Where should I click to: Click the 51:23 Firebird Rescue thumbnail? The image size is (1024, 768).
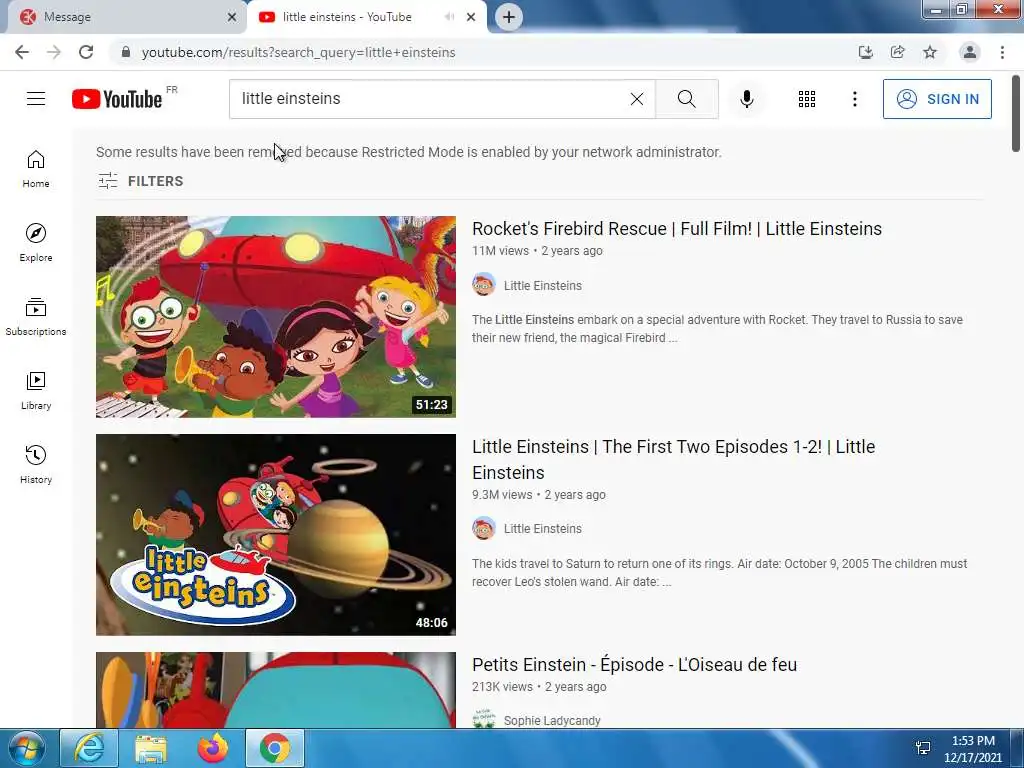pos(276,317)
